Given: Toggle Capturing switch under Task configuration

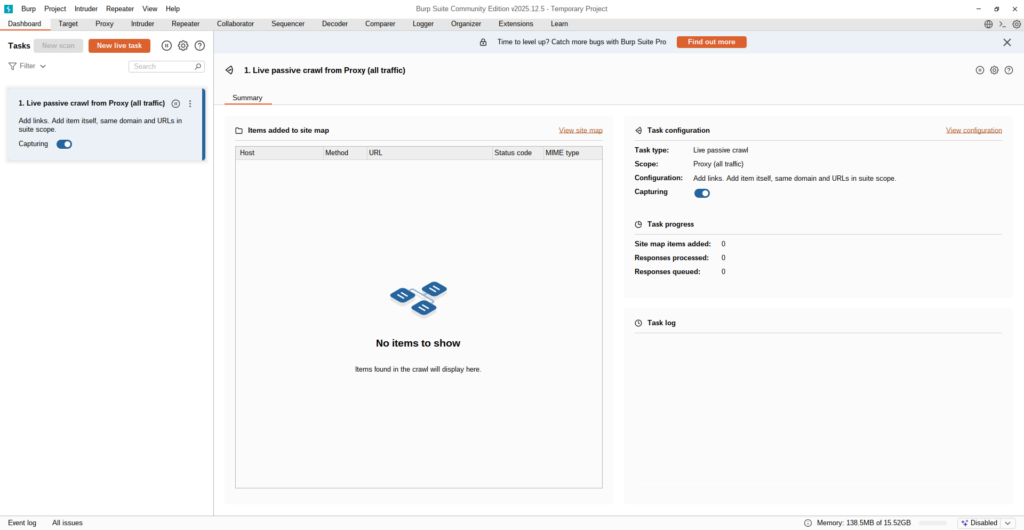Looking at the screenshot, I should [x=702, y=193].
